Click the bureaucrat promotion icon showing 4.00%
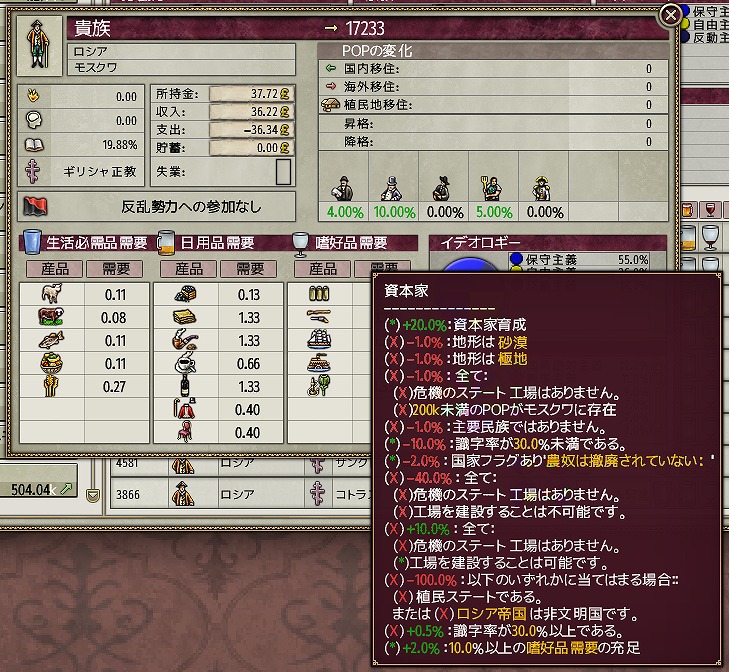 (x=342, y=188)
